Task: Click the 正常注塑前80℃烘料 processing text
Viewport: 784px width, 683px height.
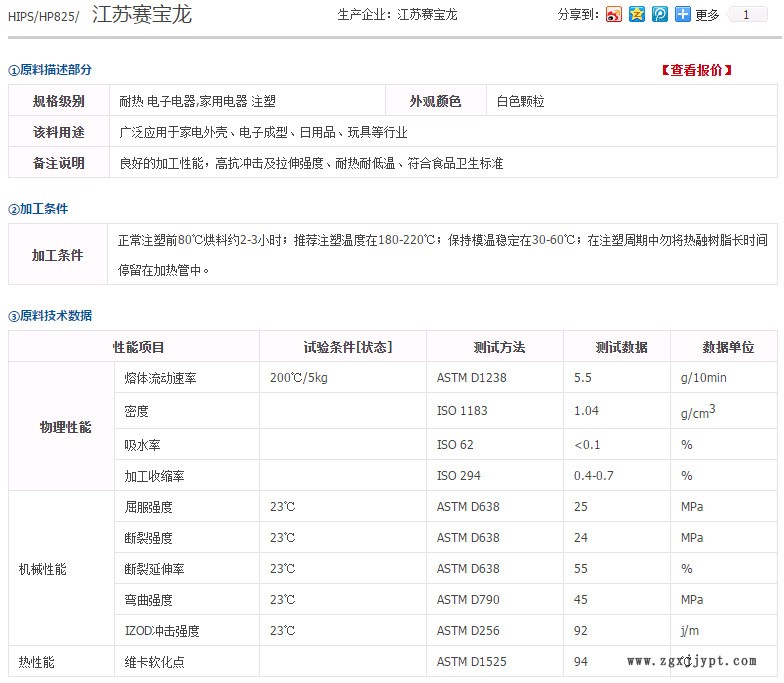Action: tap(443, 255)
